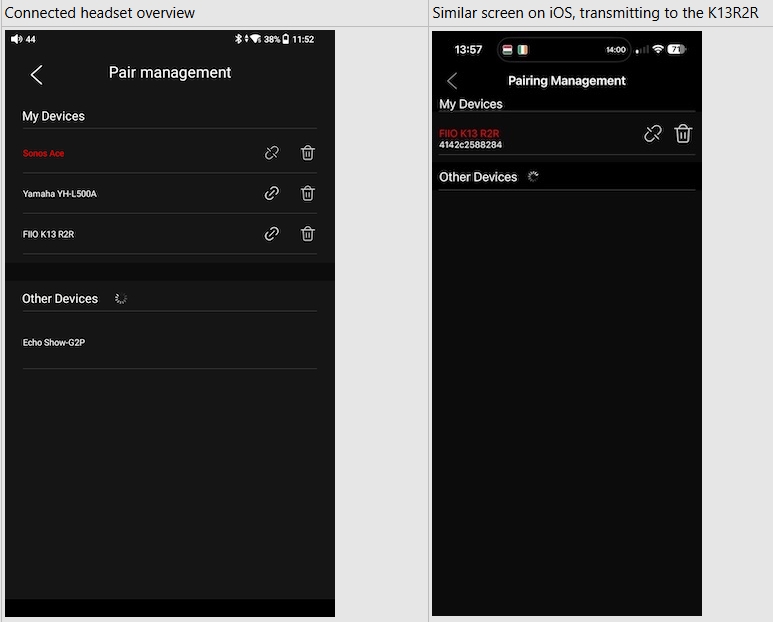Viewport: 773px width, 622px height.
Task: Delete FIIO K13 R2R on the iOS screen
Action: (x=683, y=133)
